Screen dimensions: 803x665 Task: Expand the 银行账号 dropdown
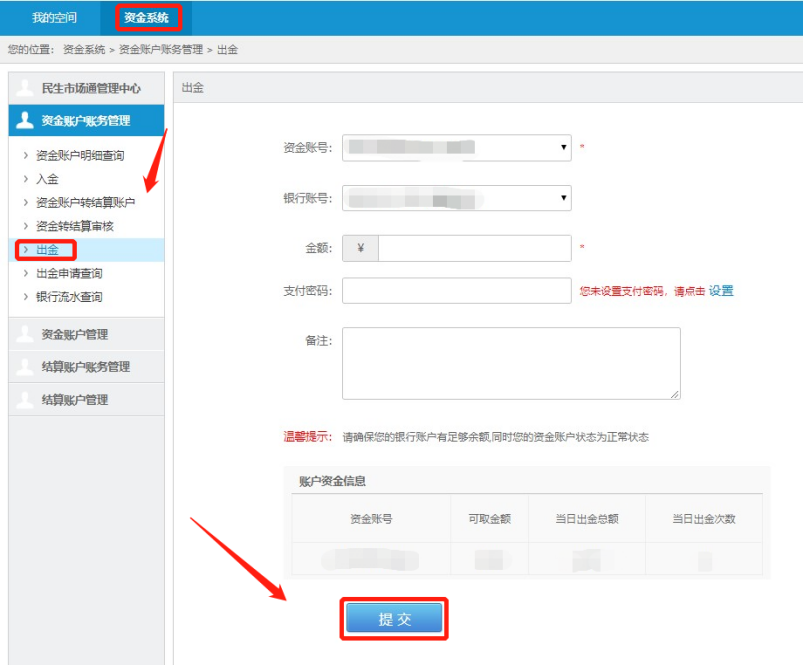tap(456, 198)
